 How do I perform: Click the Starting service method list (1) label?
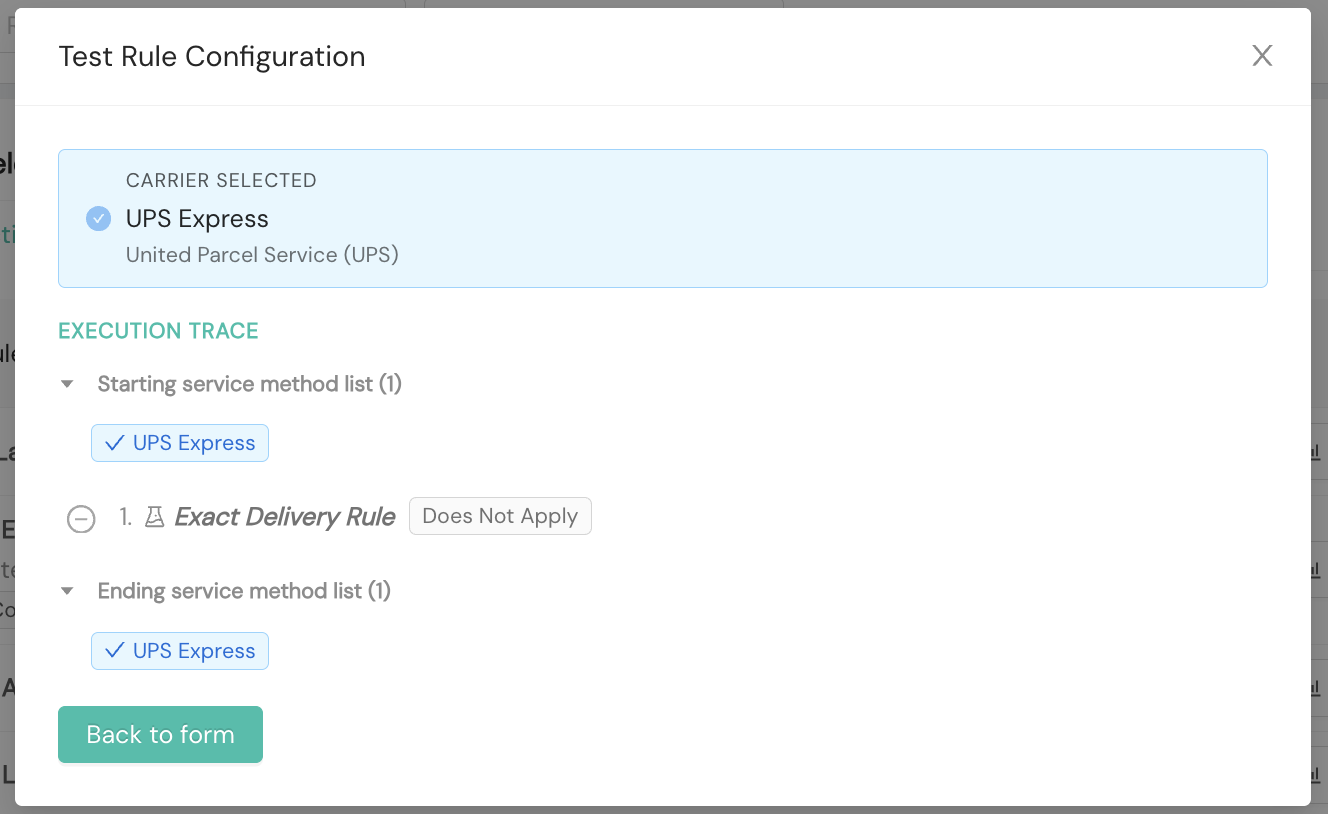[250, 384]
